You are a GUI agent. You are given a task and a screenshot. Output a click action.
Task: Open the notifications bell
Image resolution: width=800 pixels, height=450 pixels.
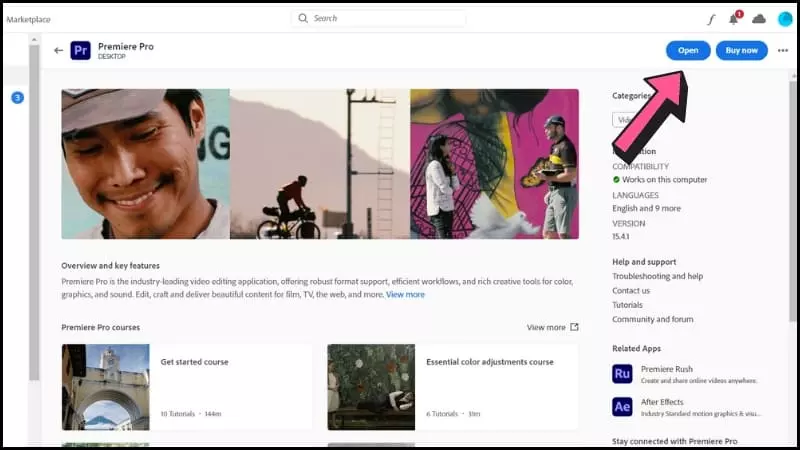(x=733, y=19)
